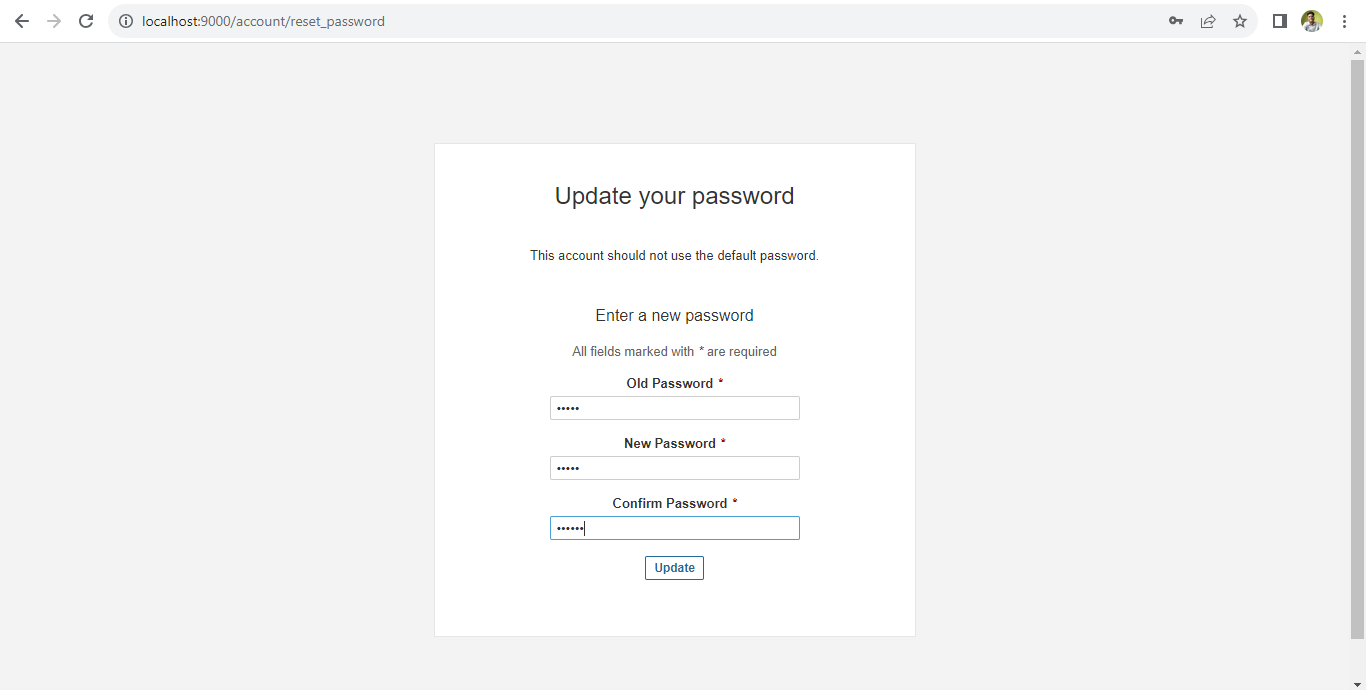The width and height of the screenshot is (1366, 690).
Task: View site information for localhost
Action: click(126, 21)
